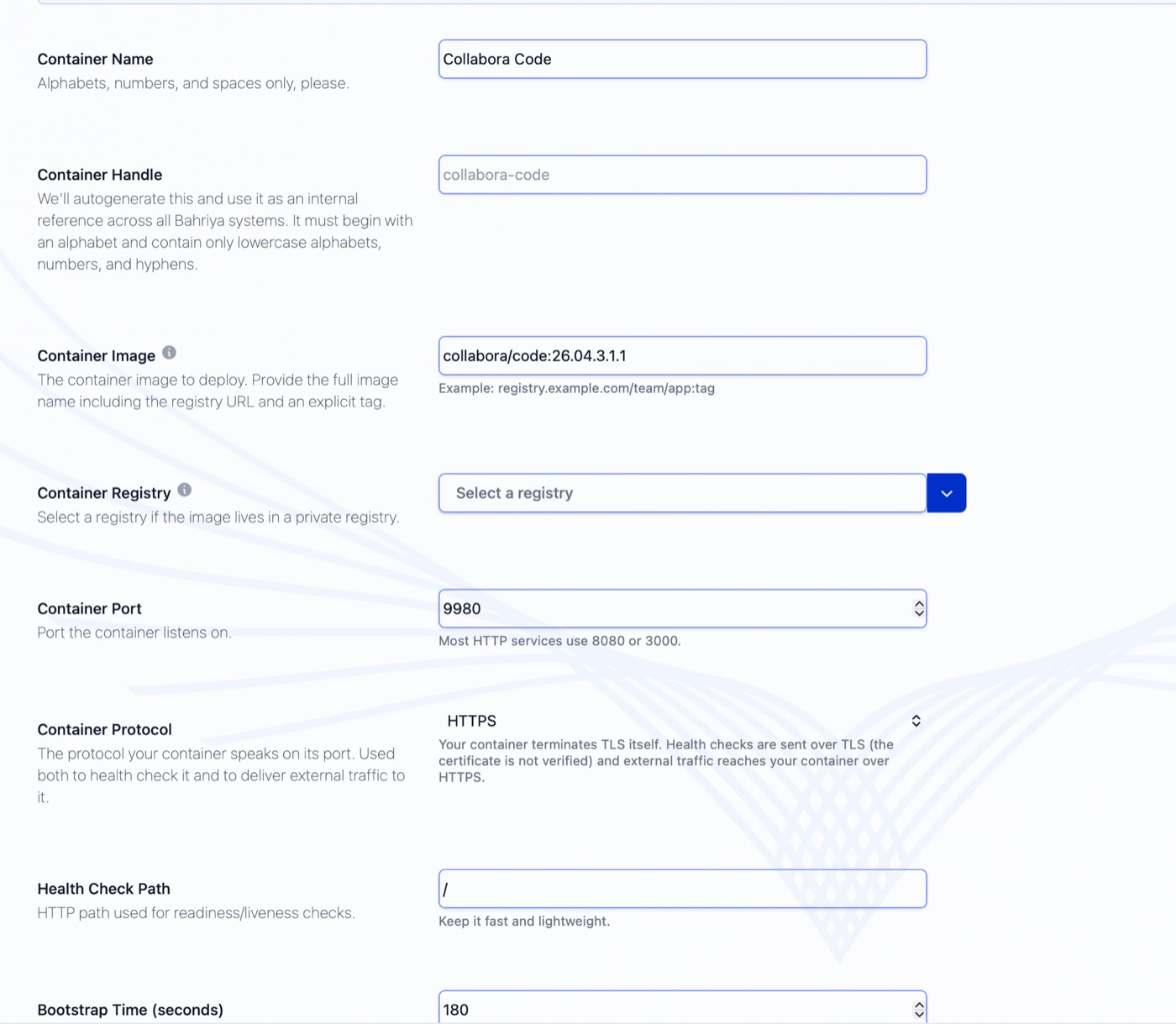Click the Container Handle field showing collabora-code
1176x1024 pixels.
click(x=682, y=175)
